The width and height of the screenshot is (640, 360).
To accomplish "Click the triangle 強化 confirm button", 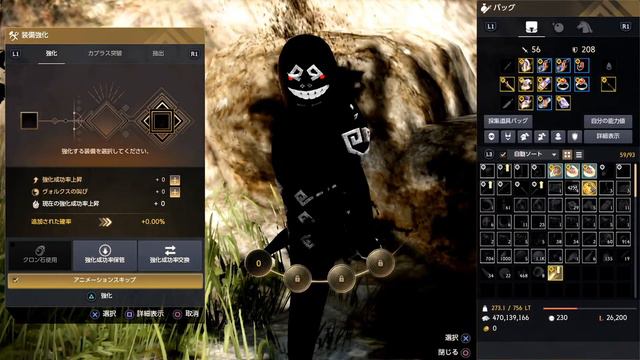I will [101, 296].
